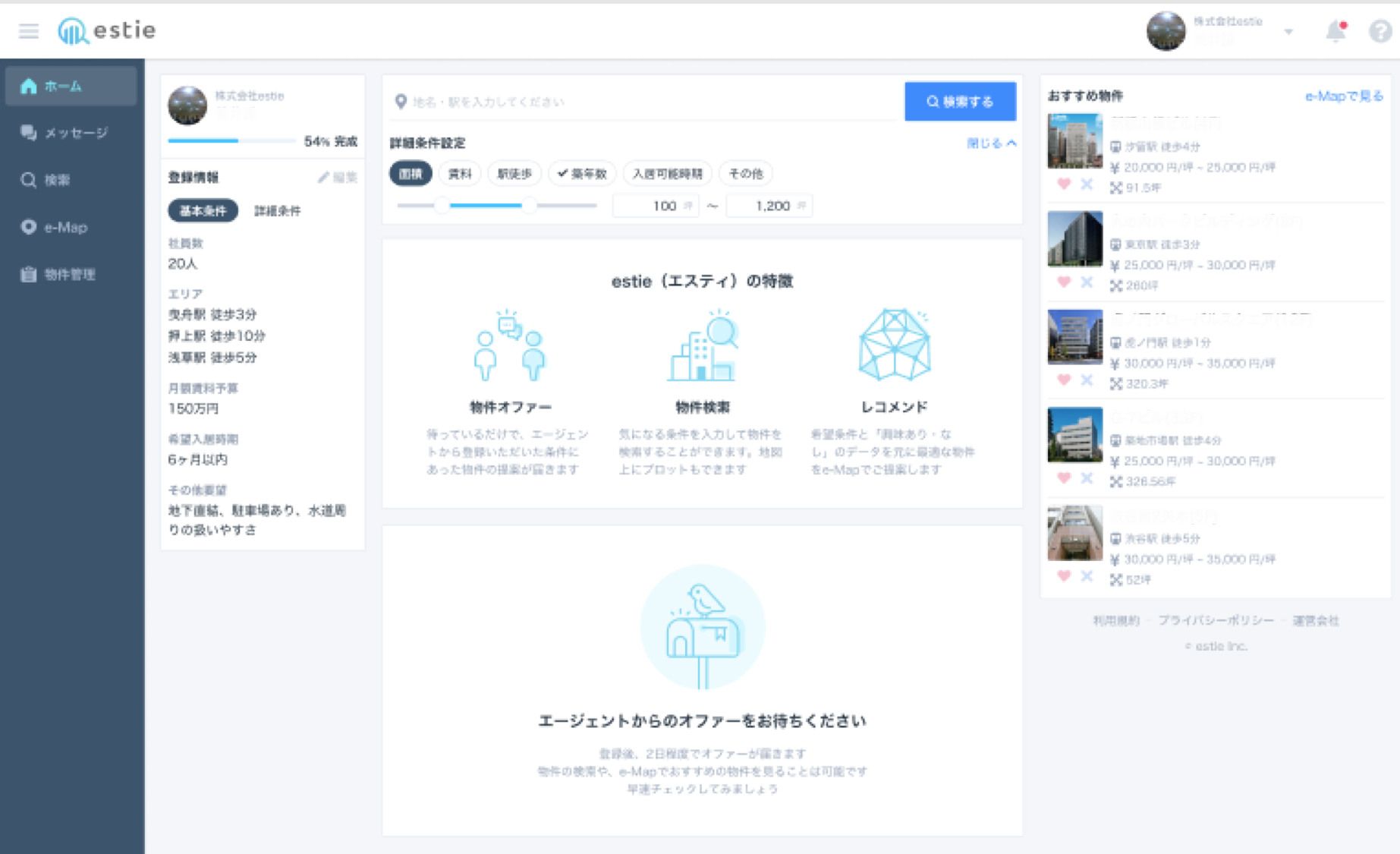Open the 東京駅 property thumbnail
Screen dimensions: 1400x854
(x=1074, y=238)
